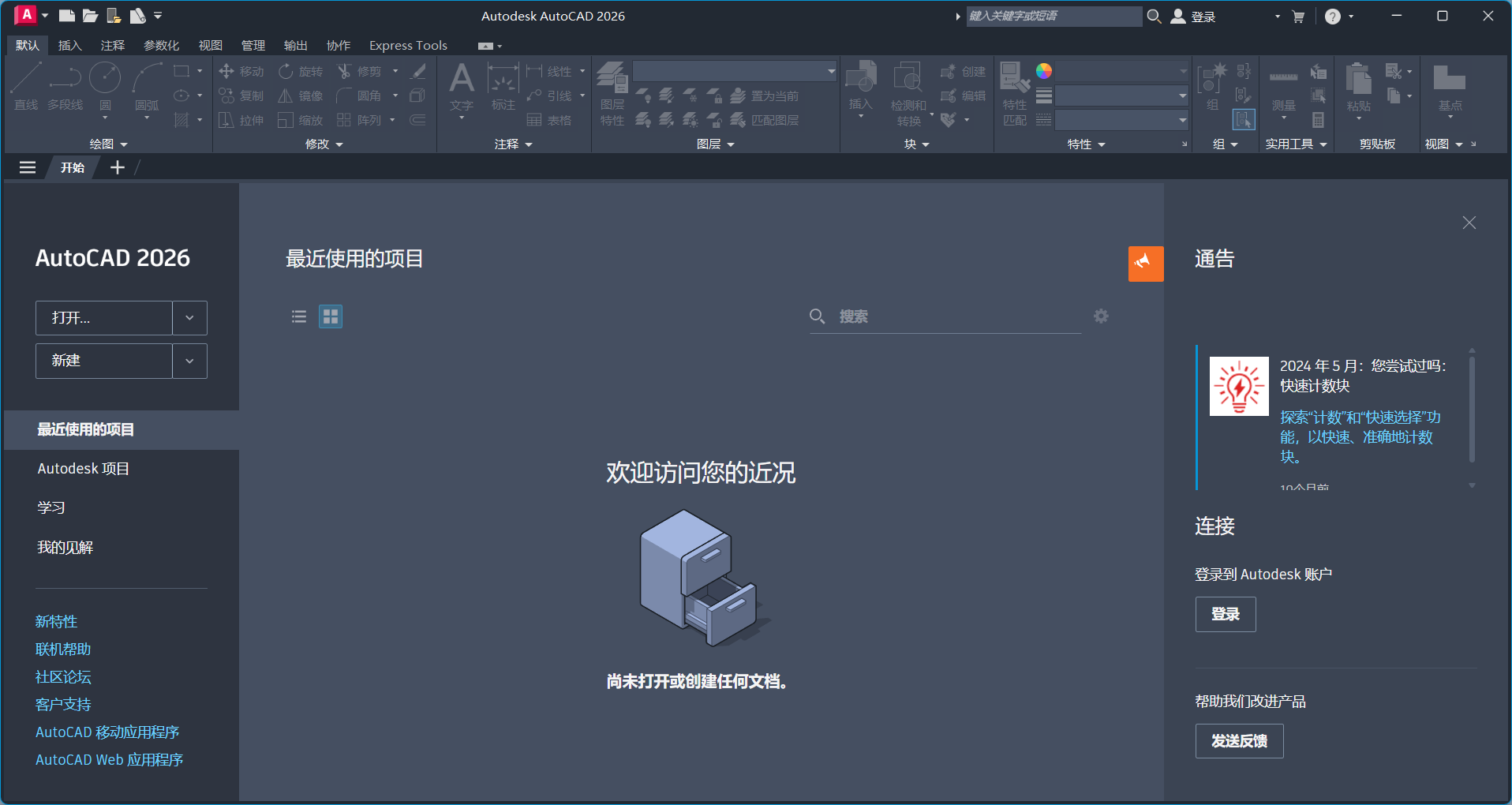Click the AutoCAD application logo button
The image size is (1512, 805).
pyautogui.click(x=25, y=15)
